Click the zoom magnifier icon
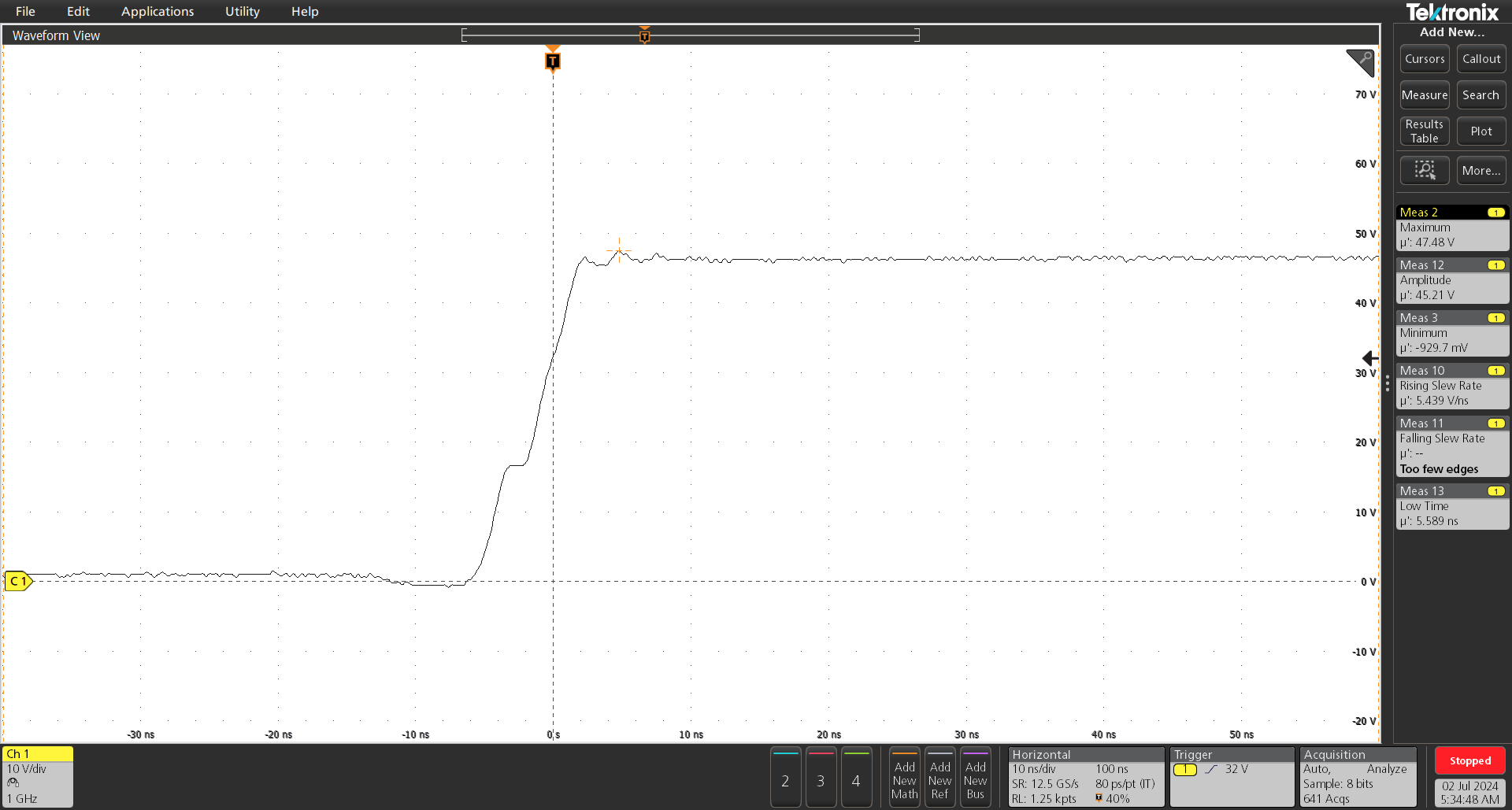 1424,170
